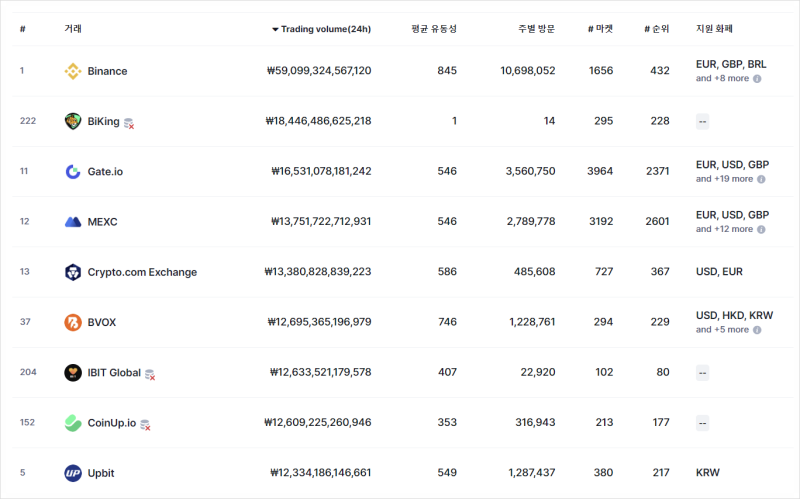The image size is (800, 499).
Task: Click 'and +19 more' in Gate.io row
Action: pyautogui.click(x=724, y=179)
